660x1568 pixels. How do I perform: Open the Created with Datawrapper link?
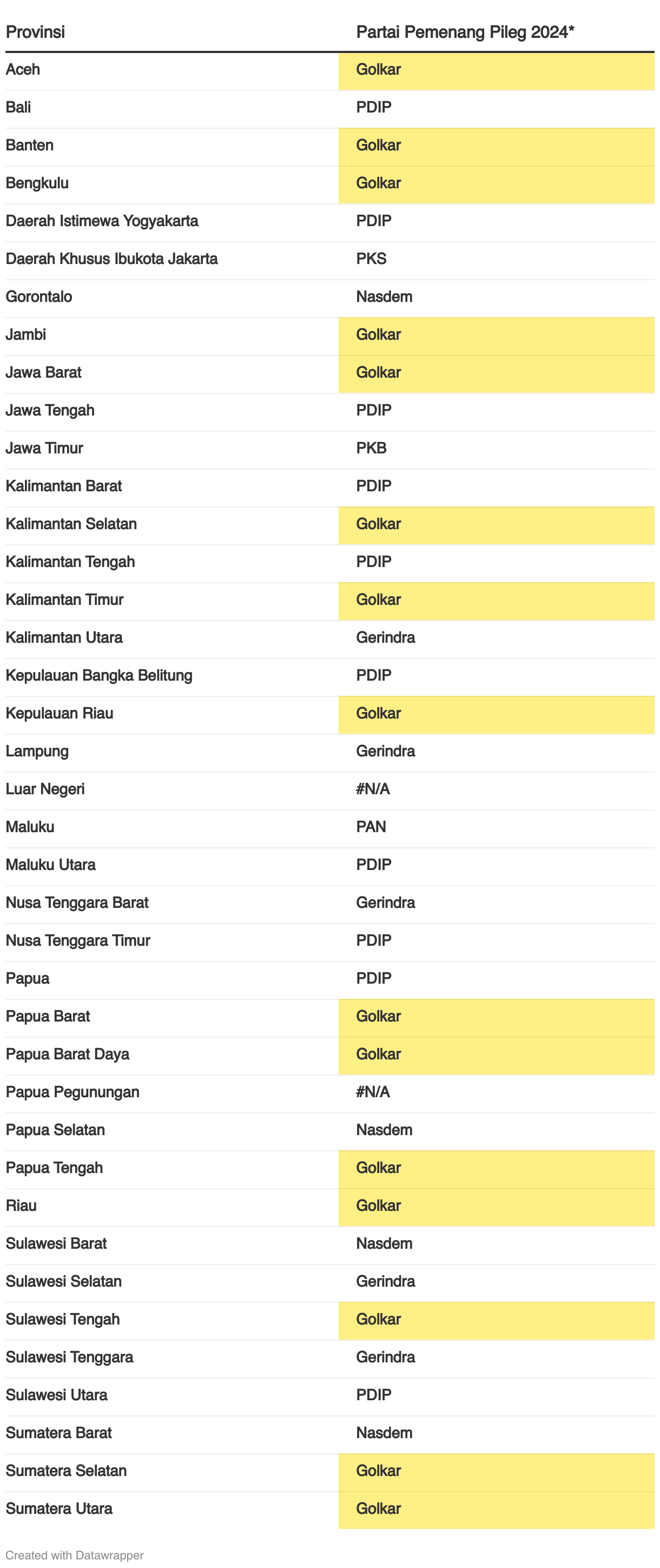(74, 1554)
